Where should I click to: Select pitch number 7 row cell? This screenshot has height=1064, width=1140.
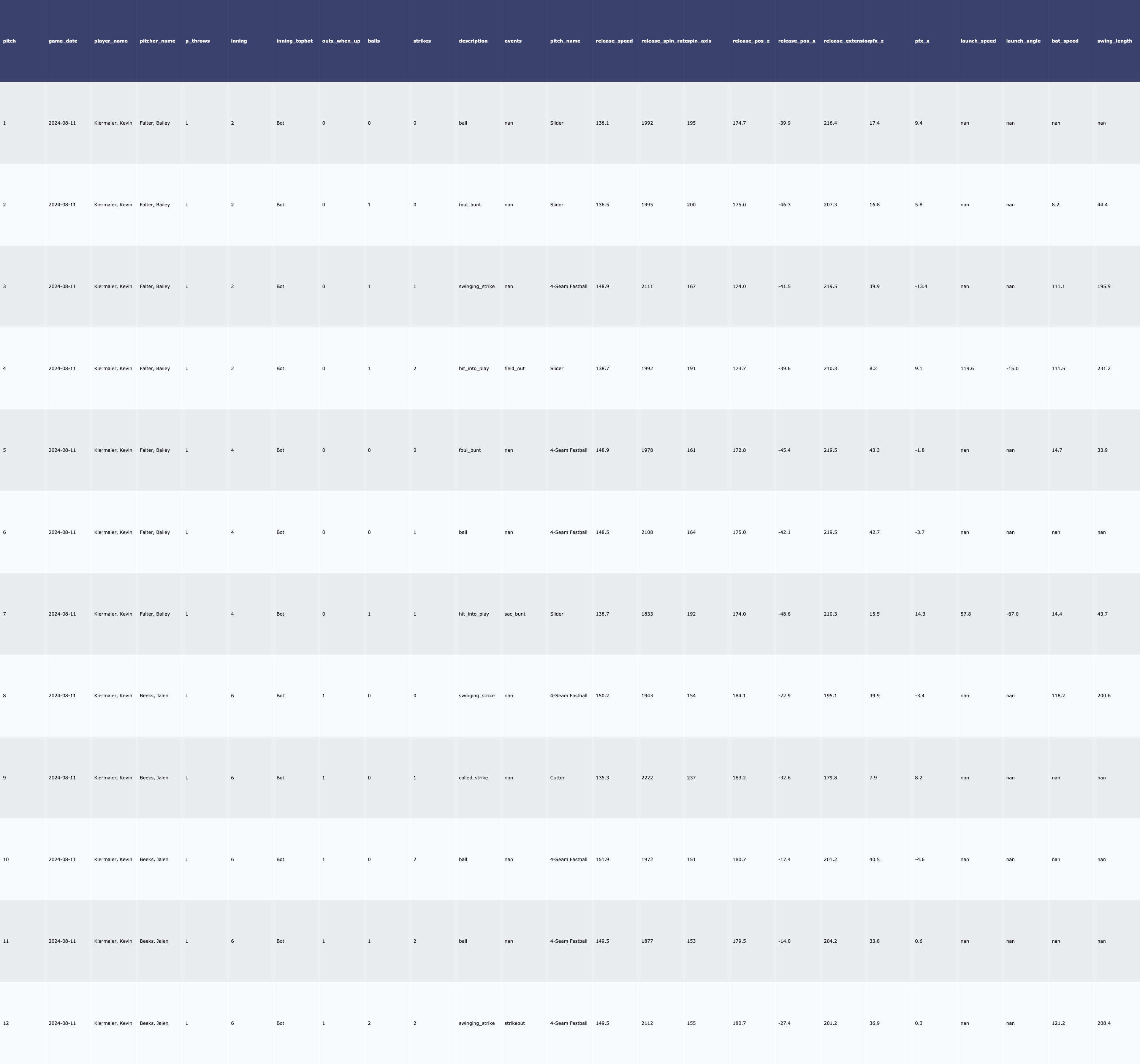(5, 614)
